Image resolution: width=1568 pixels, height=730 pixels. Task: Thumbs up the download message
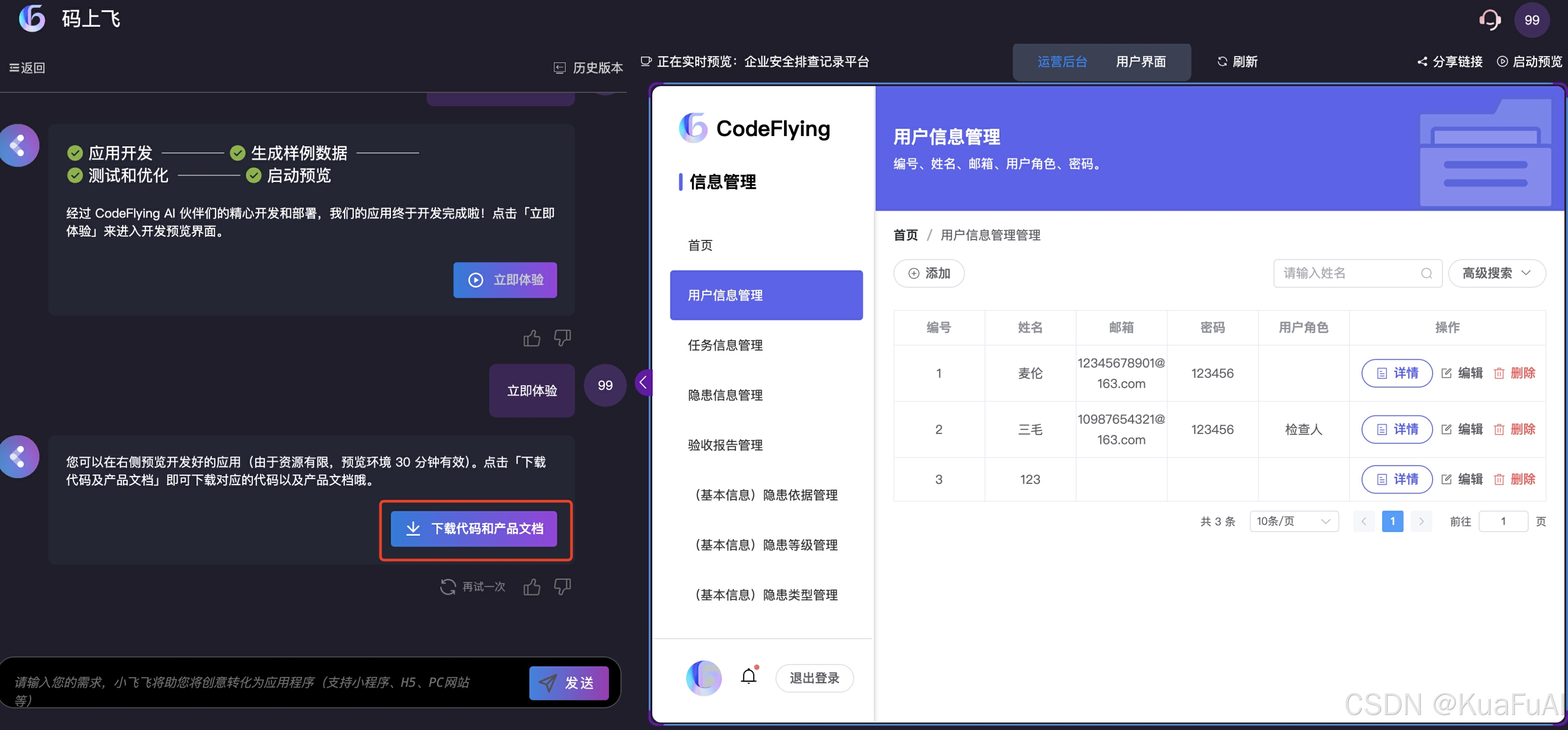[532, 586]
